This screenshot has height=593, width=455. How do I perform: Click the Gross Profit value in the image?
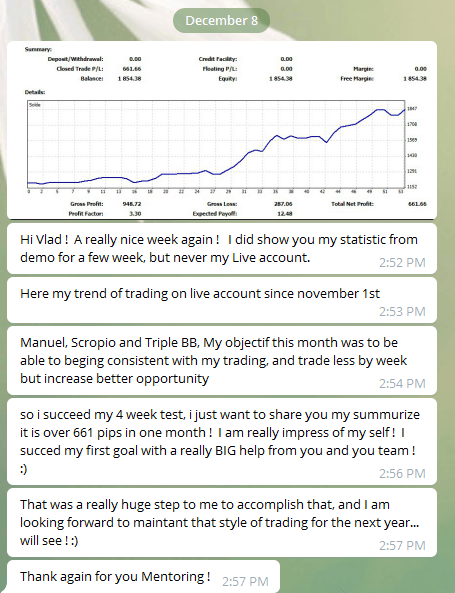coord(132,204)
